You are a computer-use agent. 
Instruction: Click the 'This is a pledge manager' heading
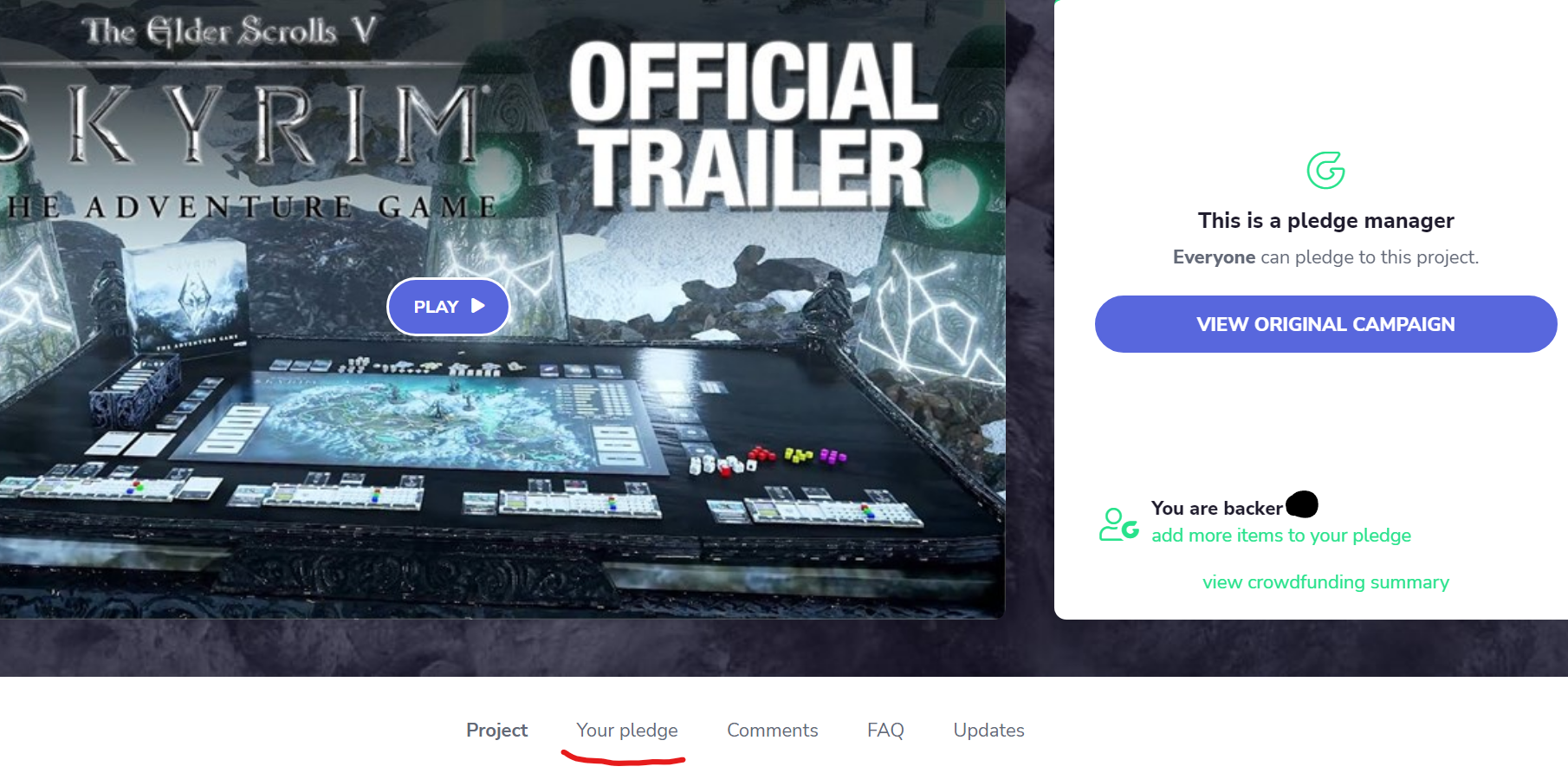(1325, 221)
